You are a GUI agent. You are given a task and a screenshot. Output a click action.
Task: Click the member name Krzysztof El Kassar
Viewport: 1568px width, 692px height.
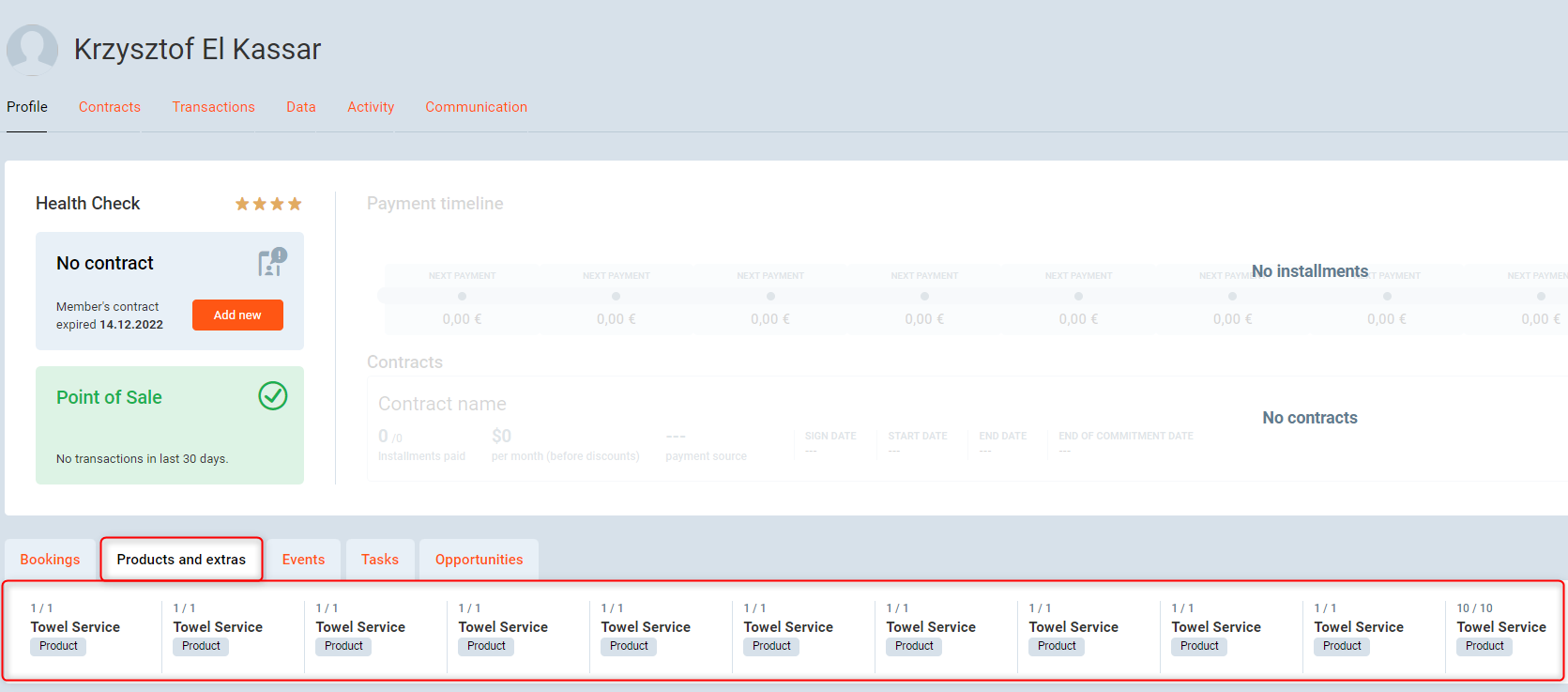pos(197,49)
